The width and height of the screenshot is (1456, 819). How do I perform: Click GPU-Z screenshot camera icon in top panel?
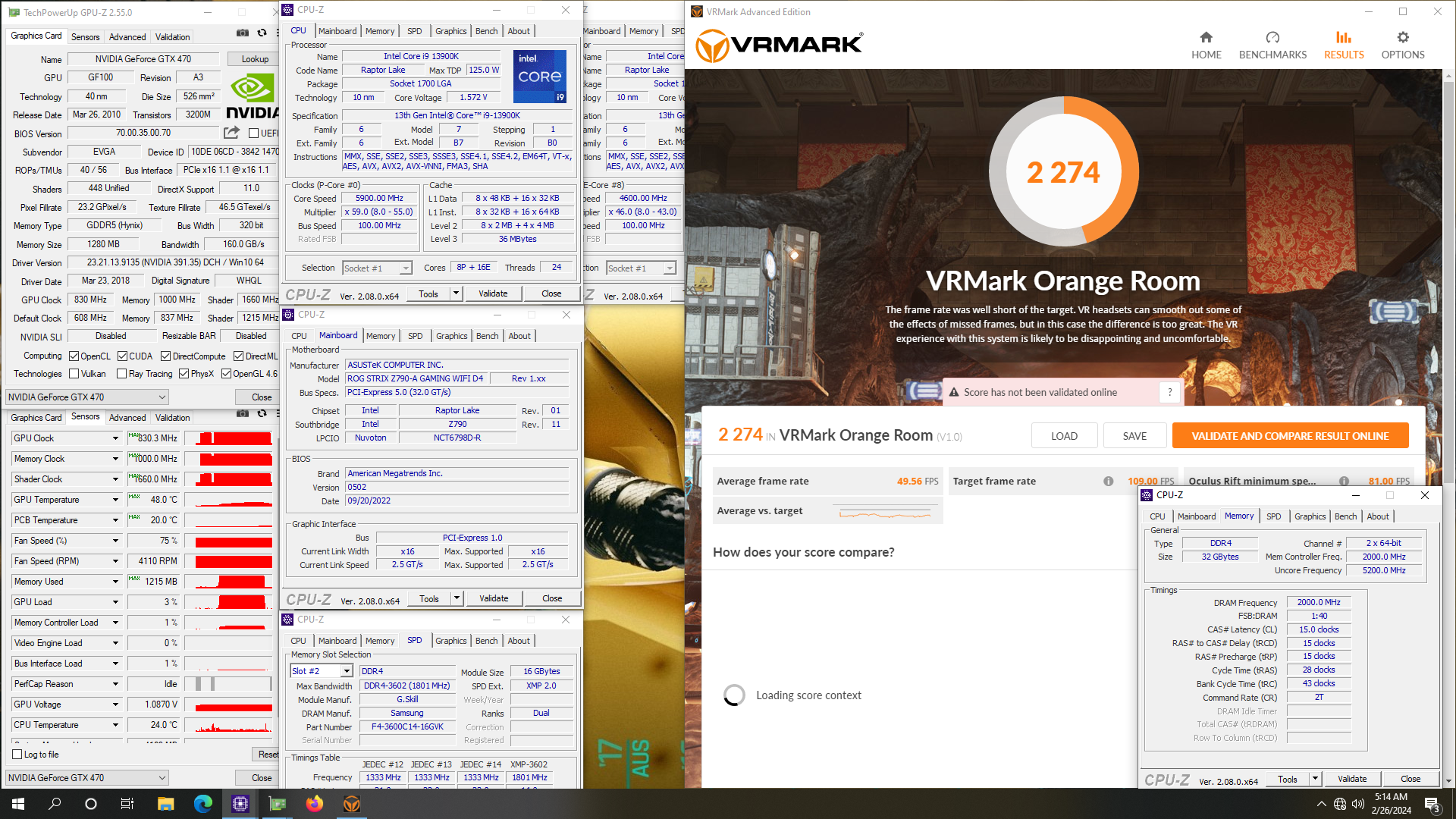pos(243,33)
